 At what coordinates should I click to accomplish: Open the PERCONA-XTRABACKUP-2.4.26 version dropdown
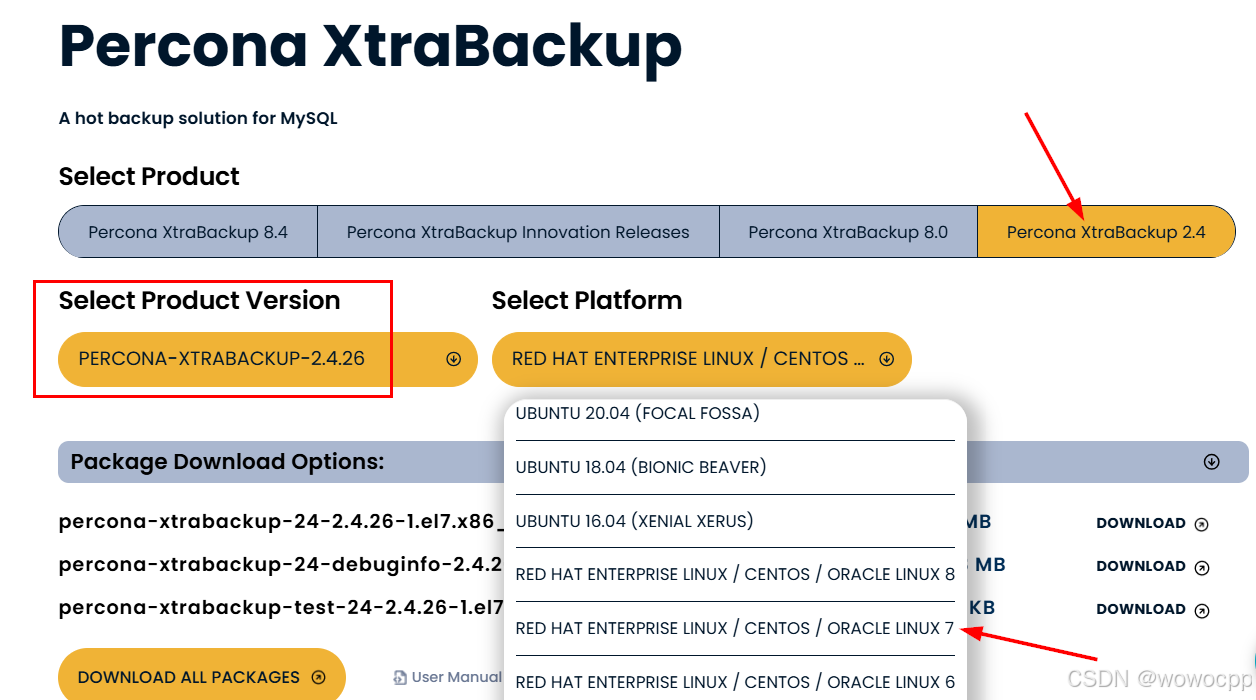(268, 359)
